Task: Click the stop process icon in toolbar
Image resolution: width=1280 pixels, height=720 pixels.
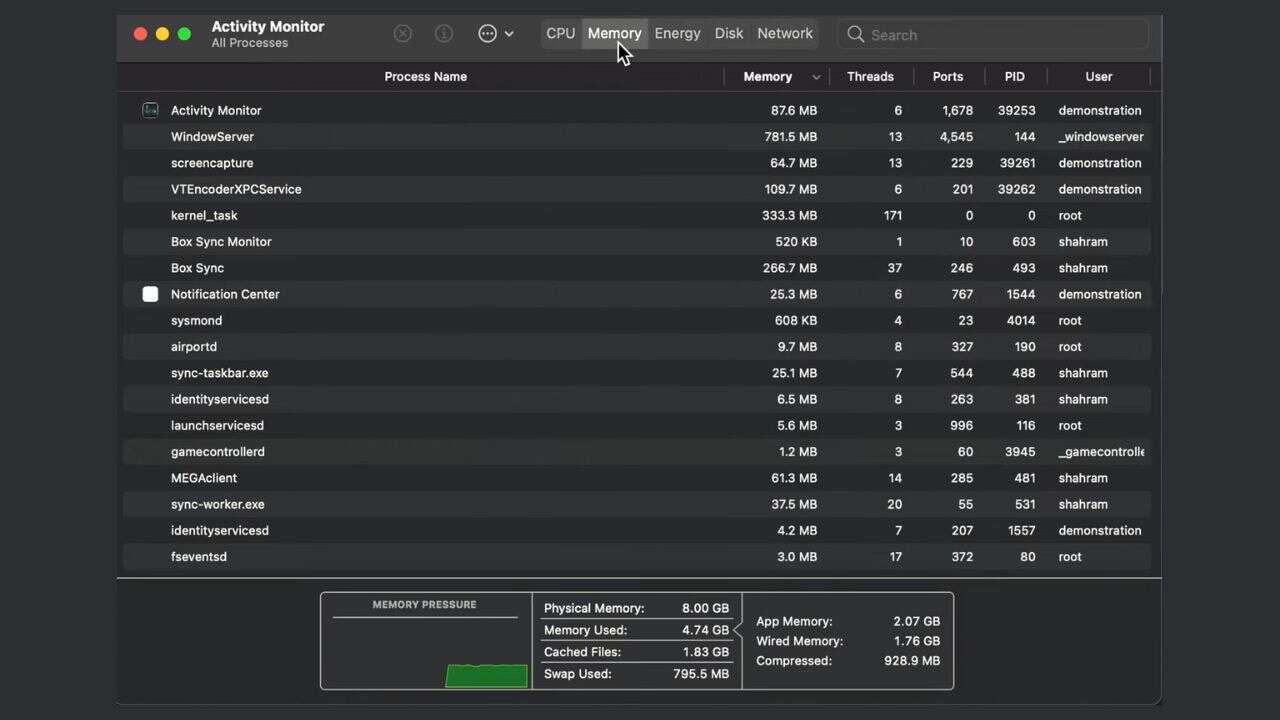Action: coord(403,34)
